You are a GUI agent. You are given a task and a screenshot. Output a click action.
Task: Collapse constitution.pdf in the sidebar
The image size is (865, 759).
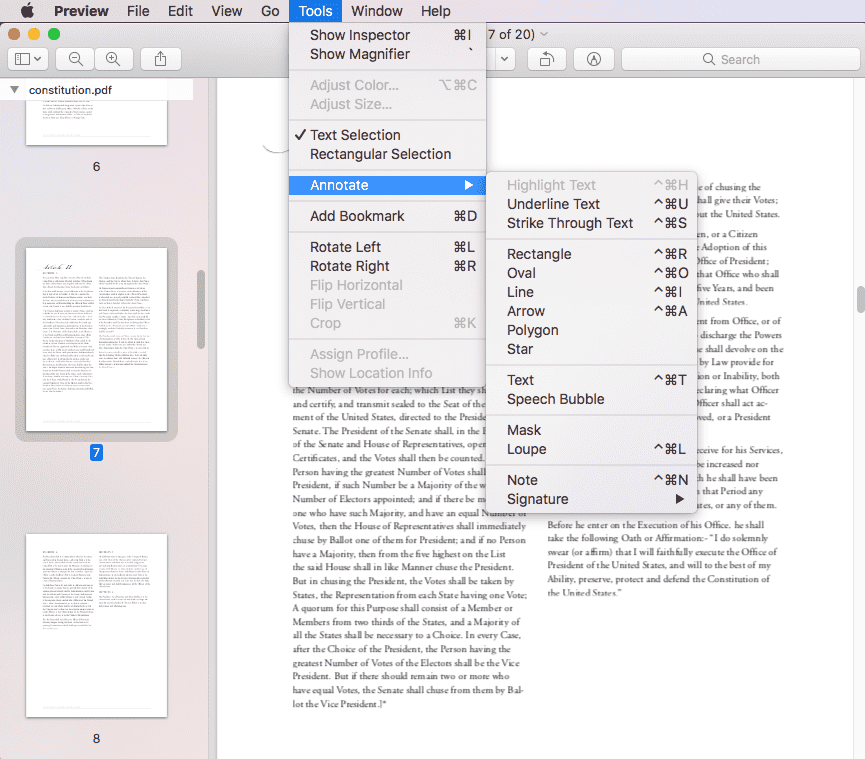pyautogui.click(x=12, y=88)
